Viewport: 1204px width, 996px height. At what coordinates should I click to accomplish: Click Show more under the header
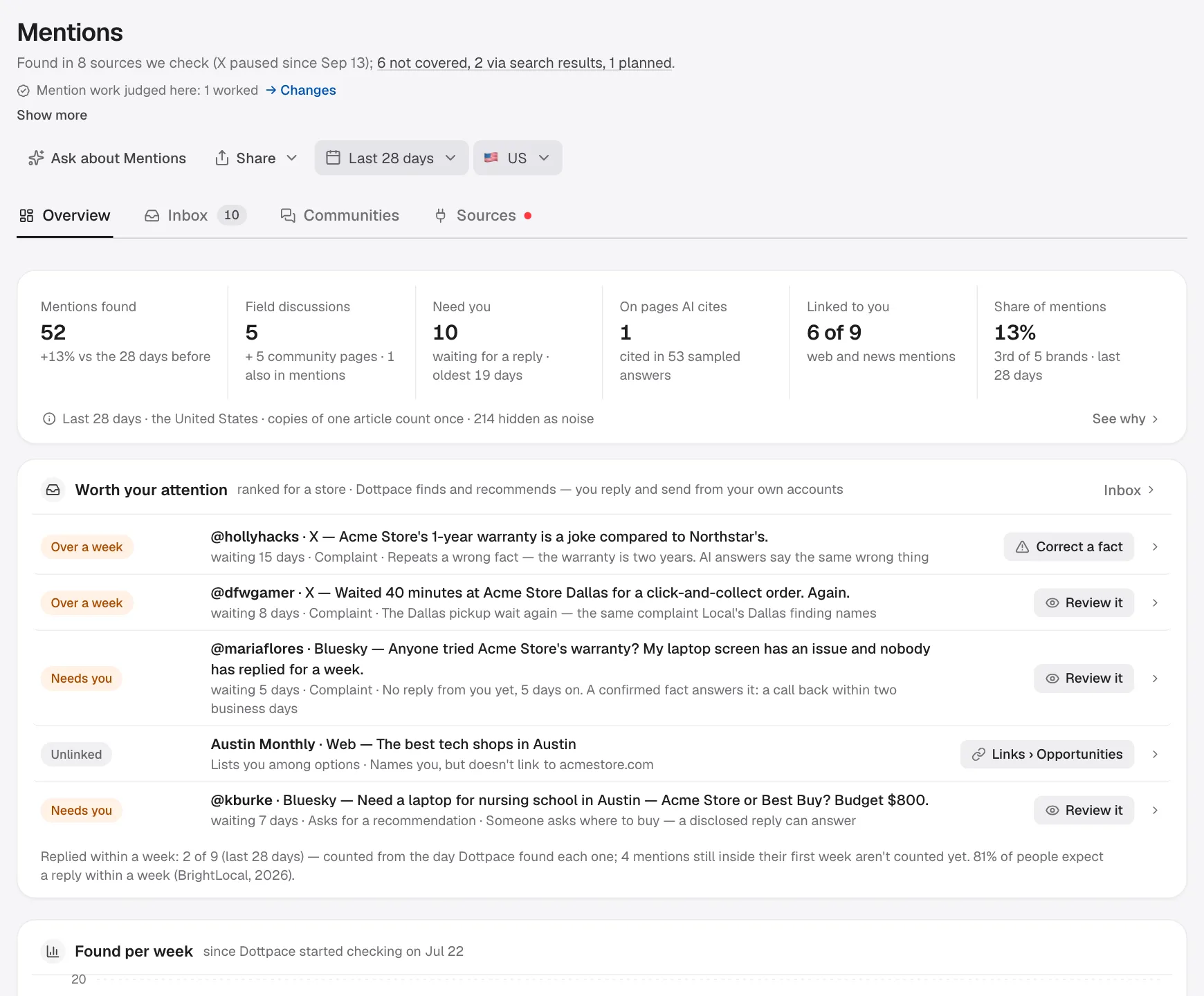pos(52,116)
